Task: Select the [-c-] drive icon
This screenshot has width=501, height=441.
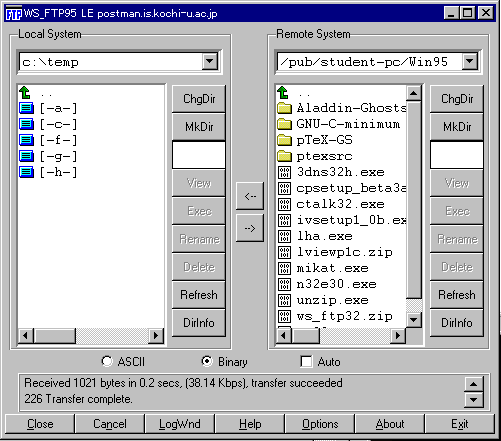Action: pyautogui.click(x=26, y=124)
